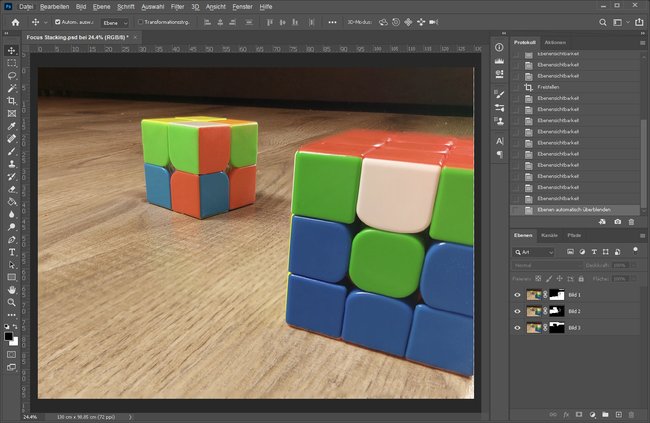The width and height of the screenshot is (650, 423).
Task: Click the Bild 2 layer mask thumbnail
Action: tap(557, 311)
